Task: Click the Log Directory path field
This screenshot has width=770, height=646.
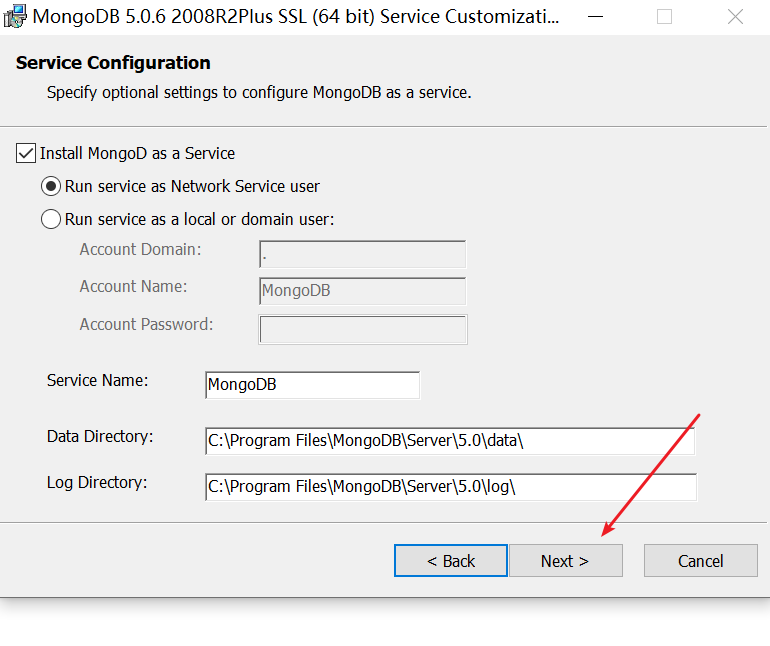Action: point(451,487)
